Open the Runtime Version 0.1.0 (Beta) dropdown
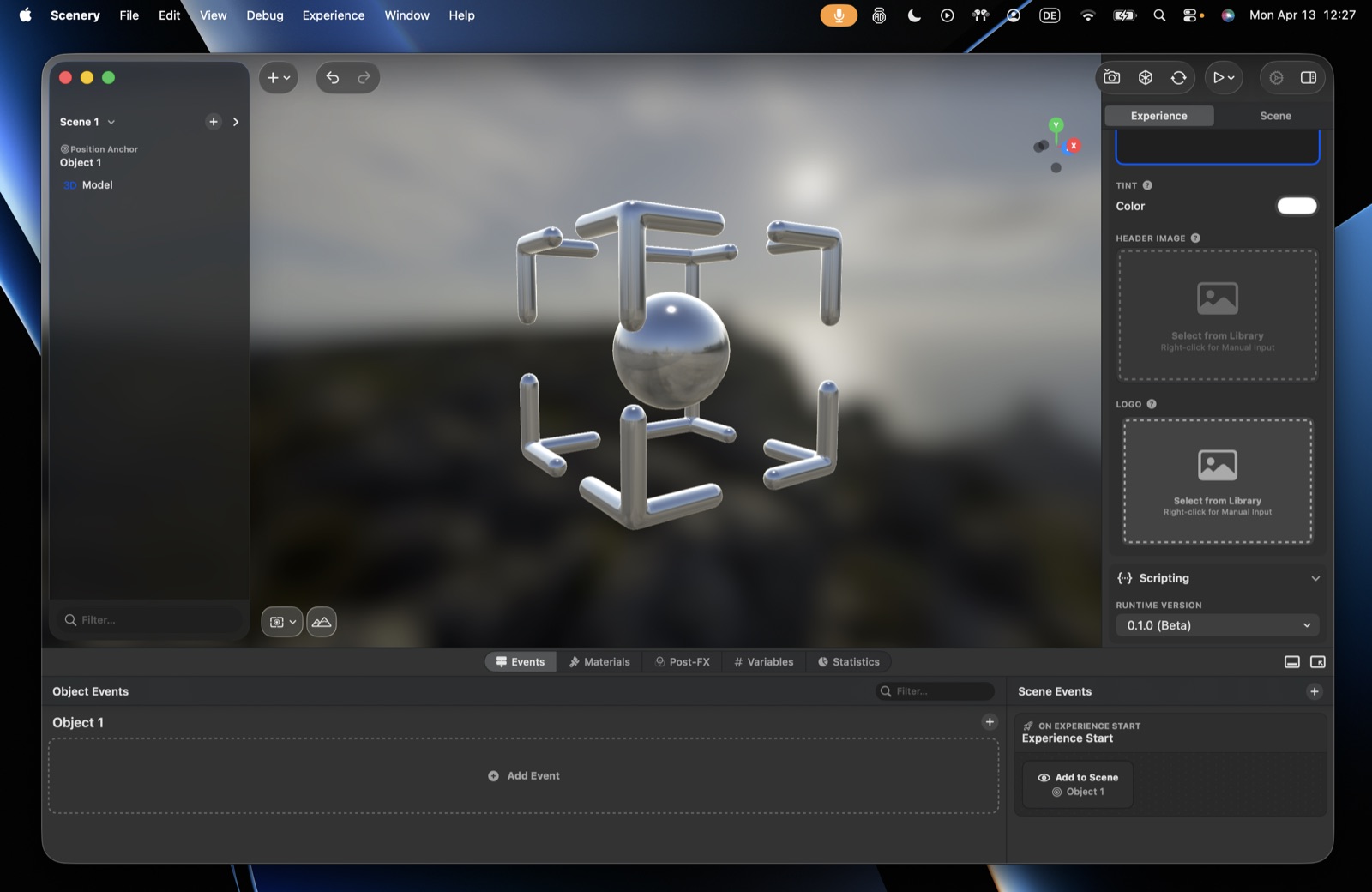This screenshot has height=892, width=1372. 1218,625
